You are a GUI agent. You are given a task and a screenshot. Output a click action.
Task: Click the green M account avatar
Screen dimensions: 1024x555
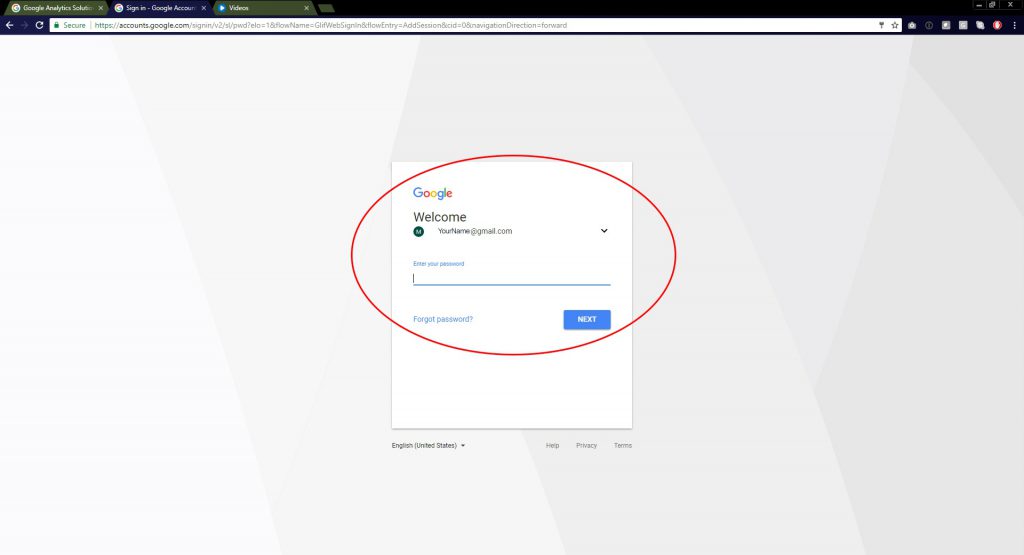coord(419,232)
